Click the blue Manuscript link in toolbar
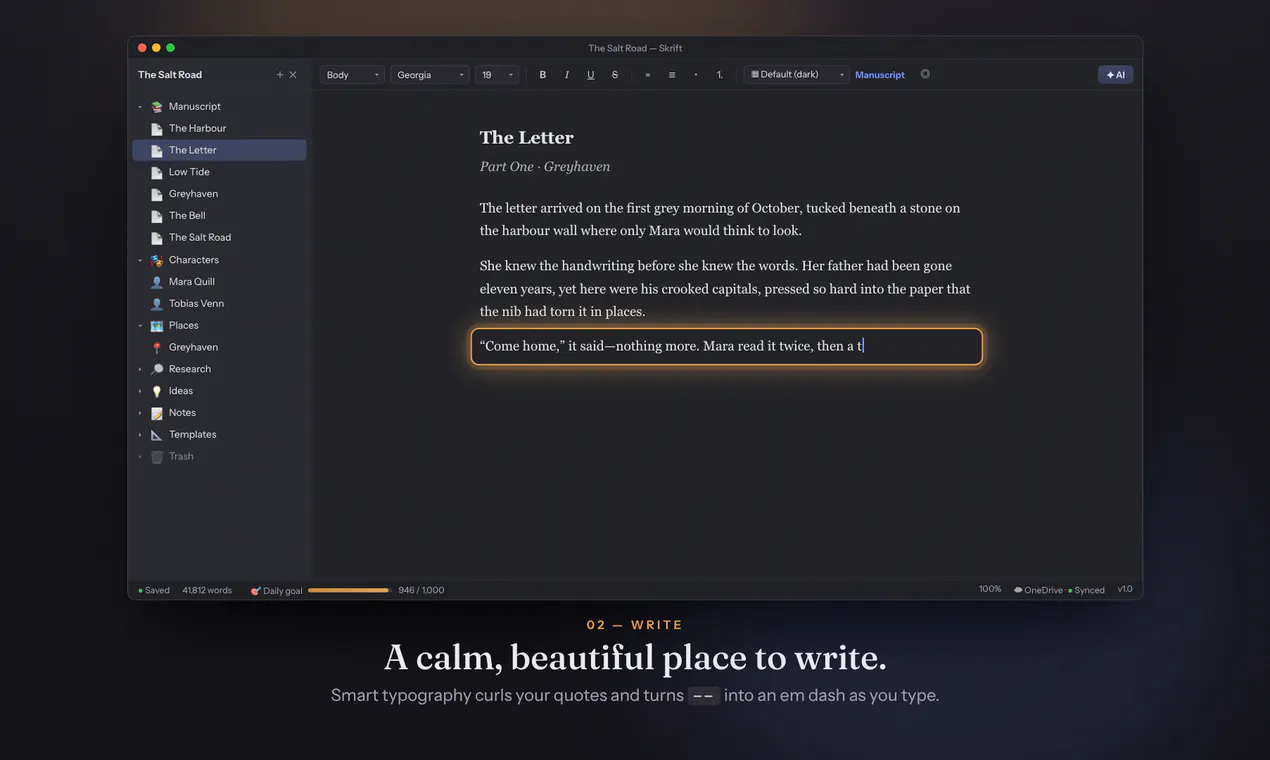Viewport: 1270px width, 760px height. [880, 75]
